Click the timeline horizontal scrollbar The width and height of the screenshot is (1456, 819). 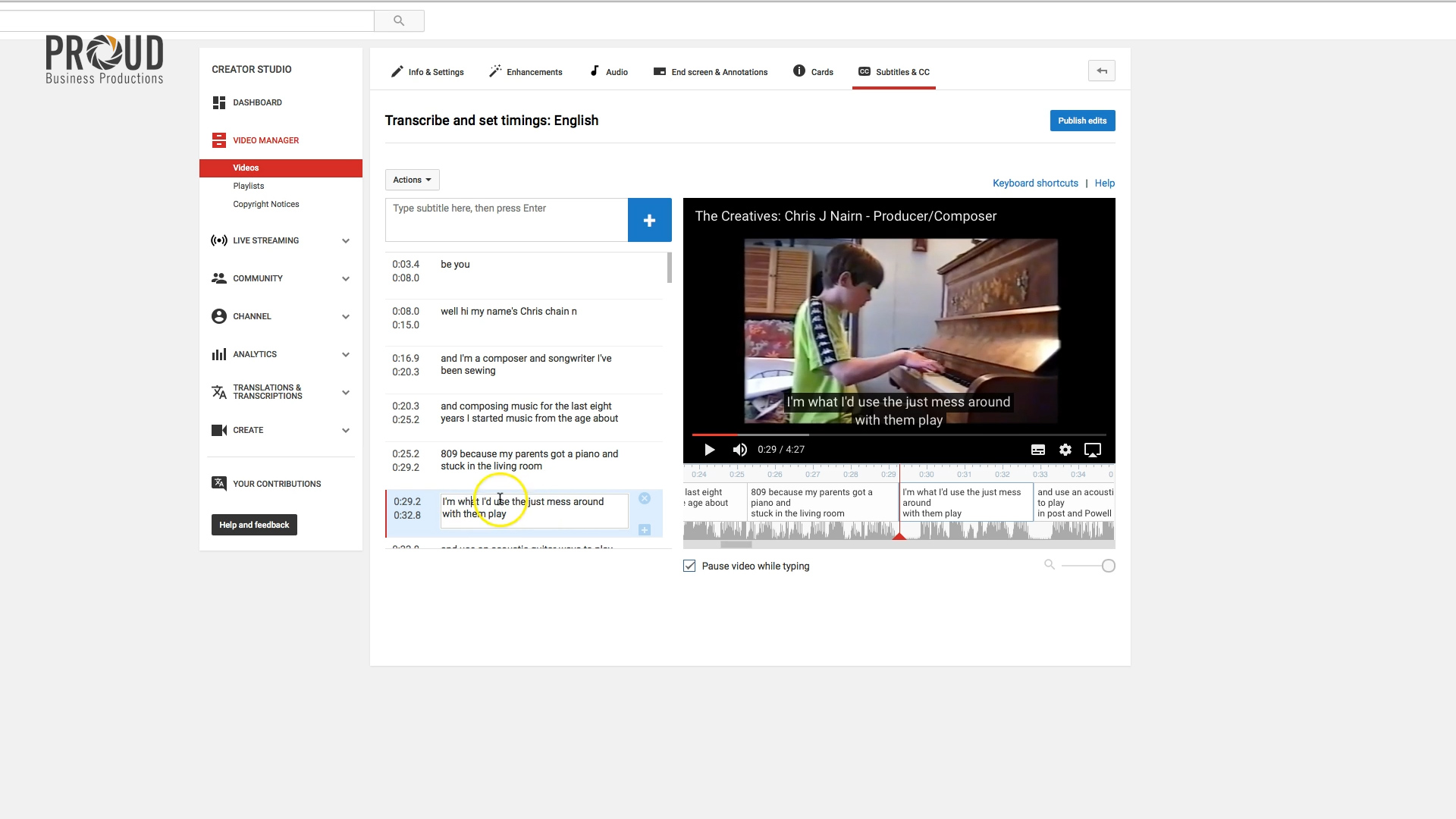[736, 544]
